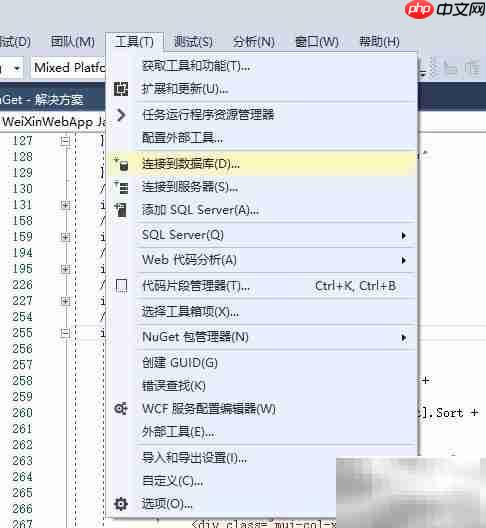Click line number 130
This screenshot has height=528, width=486.
(22, 189)
